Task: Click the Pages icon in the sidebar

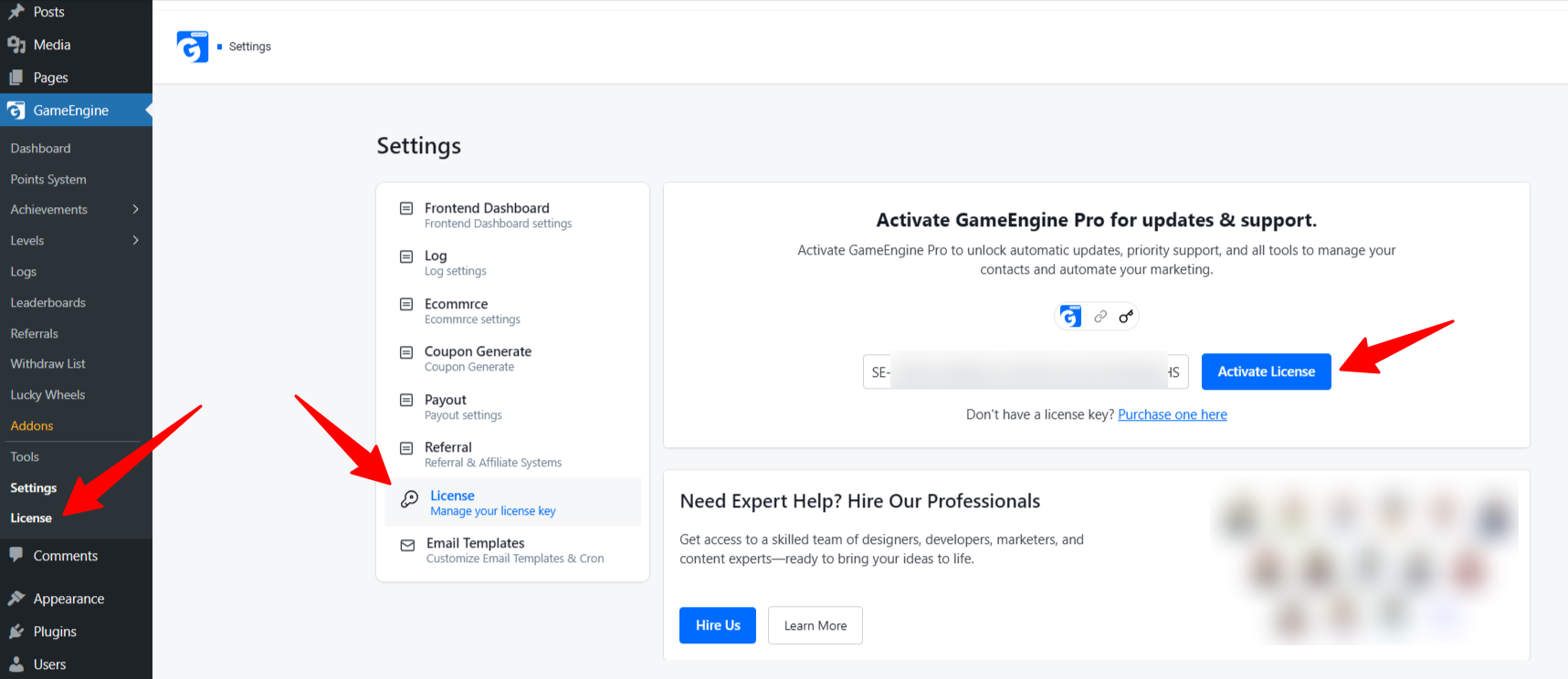Action: click(x=16, y=78)
